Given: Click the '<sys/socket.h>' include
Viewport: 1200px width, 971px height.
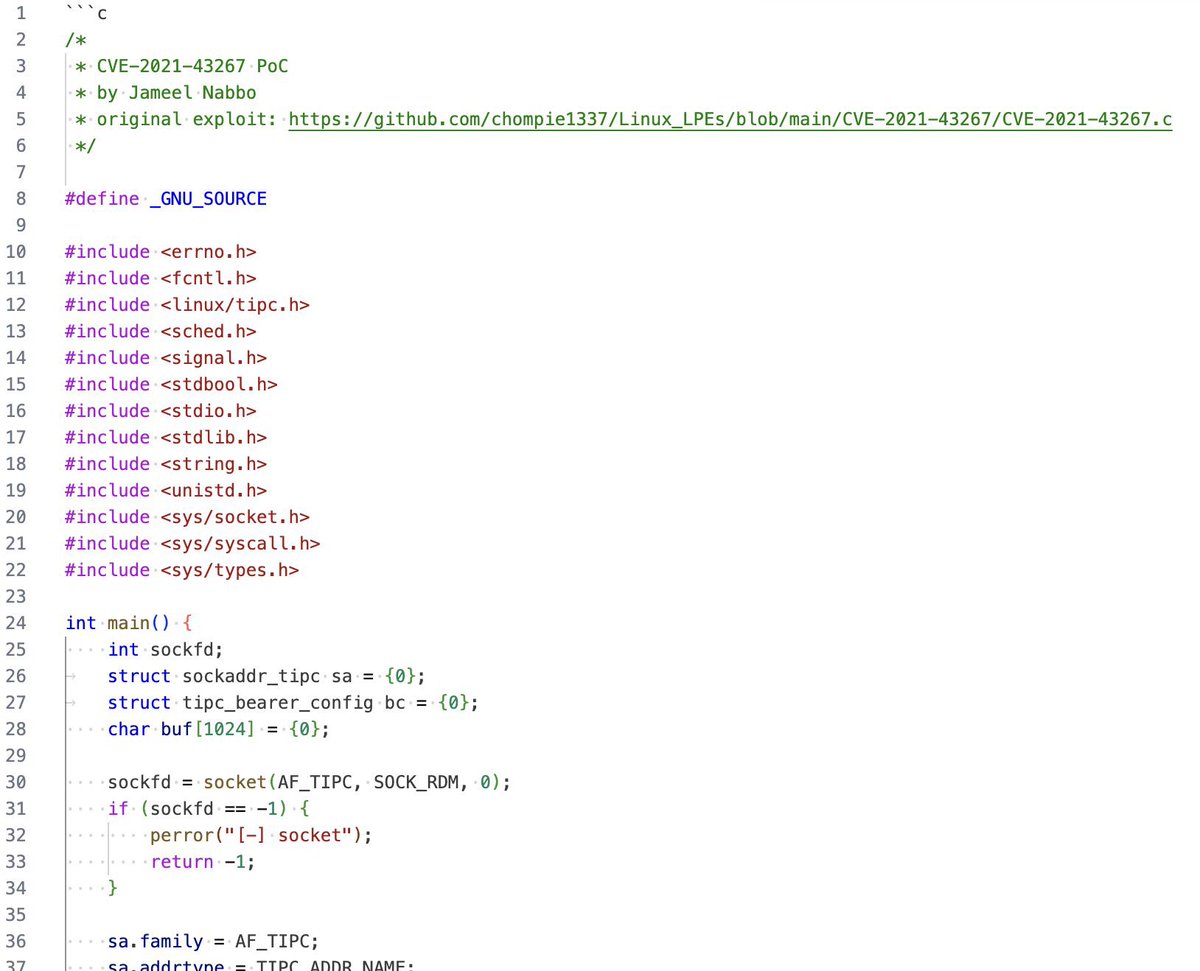Looking at the screenshot, I should click(235, 516).
